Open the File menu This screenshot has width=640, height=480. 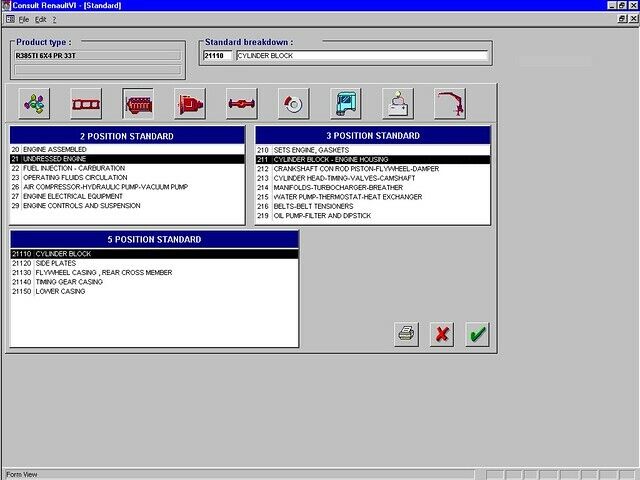(x=22, y=19)
